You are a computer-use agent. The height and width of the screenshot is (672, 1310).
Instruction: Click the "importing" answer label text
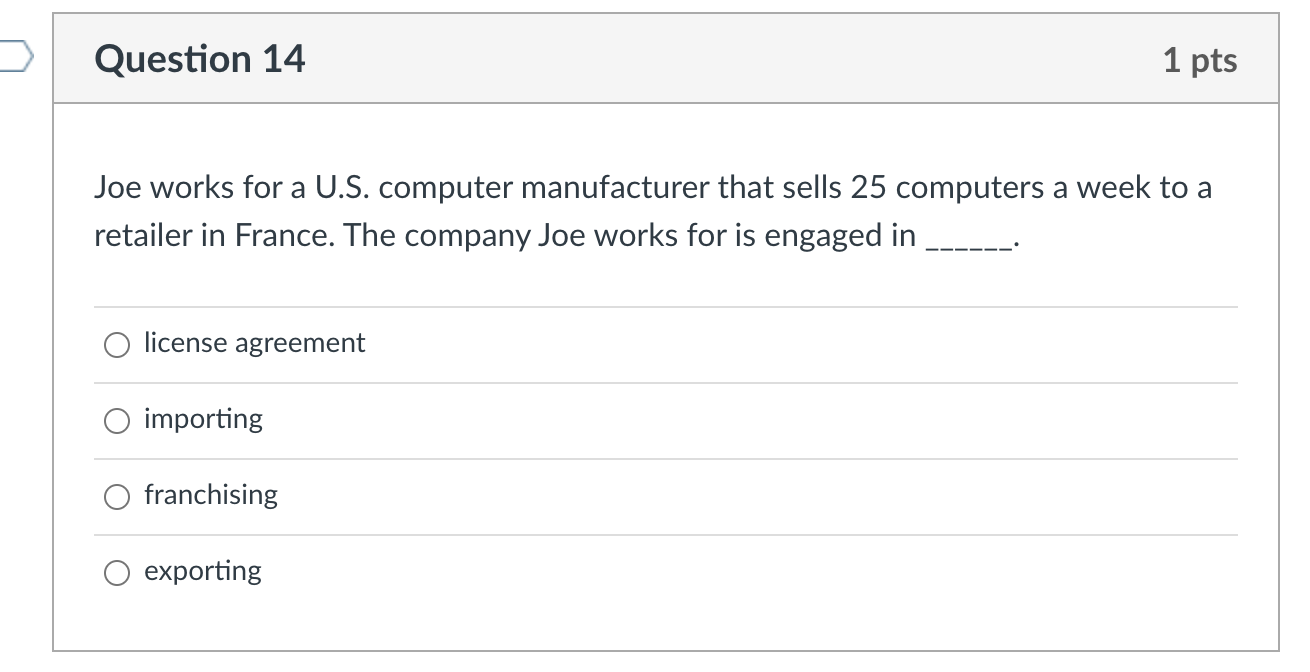(x=203, y=419)
